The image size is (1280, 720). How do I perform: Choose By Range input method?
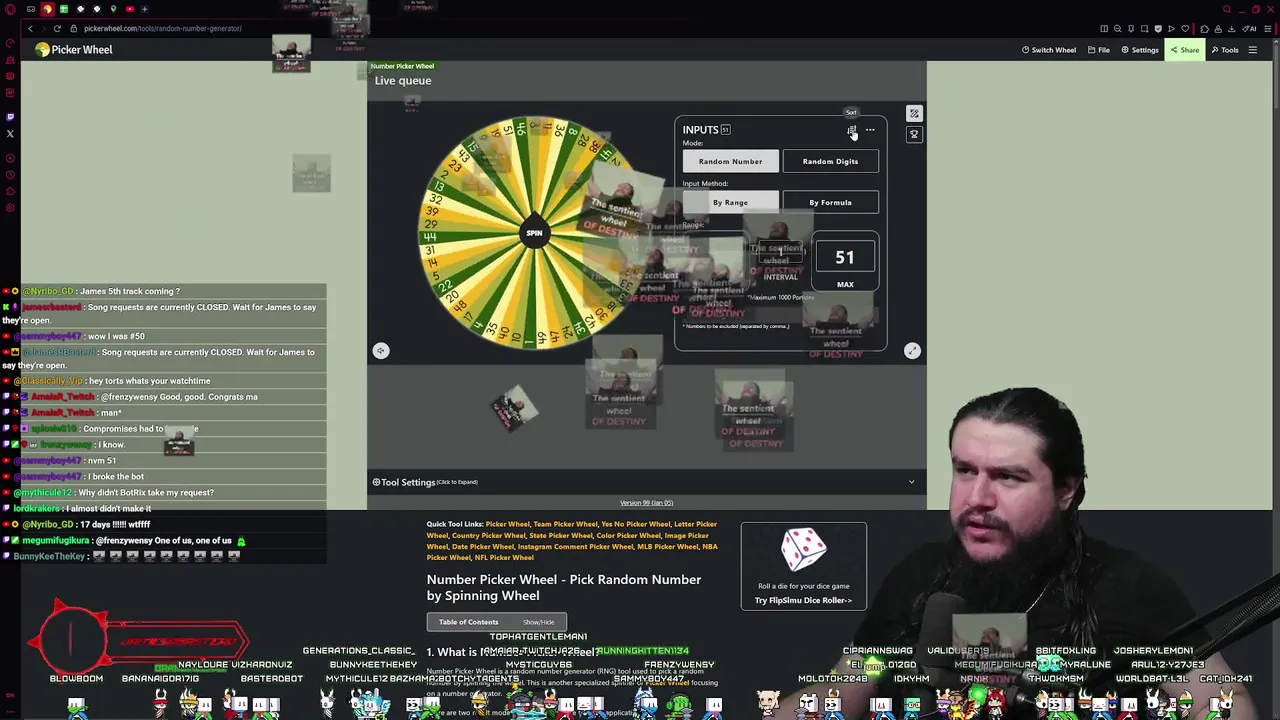(x=730, y=202)
